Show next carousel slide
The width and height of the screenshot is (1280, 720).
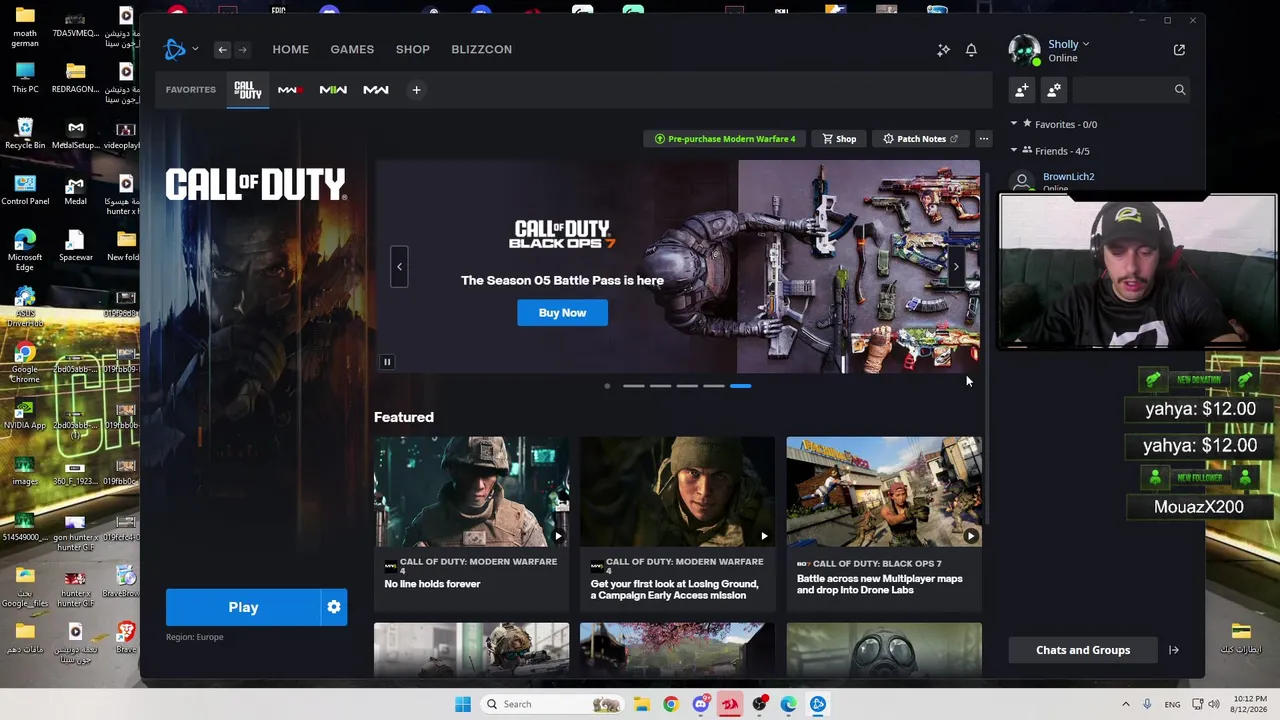point(955,267)
